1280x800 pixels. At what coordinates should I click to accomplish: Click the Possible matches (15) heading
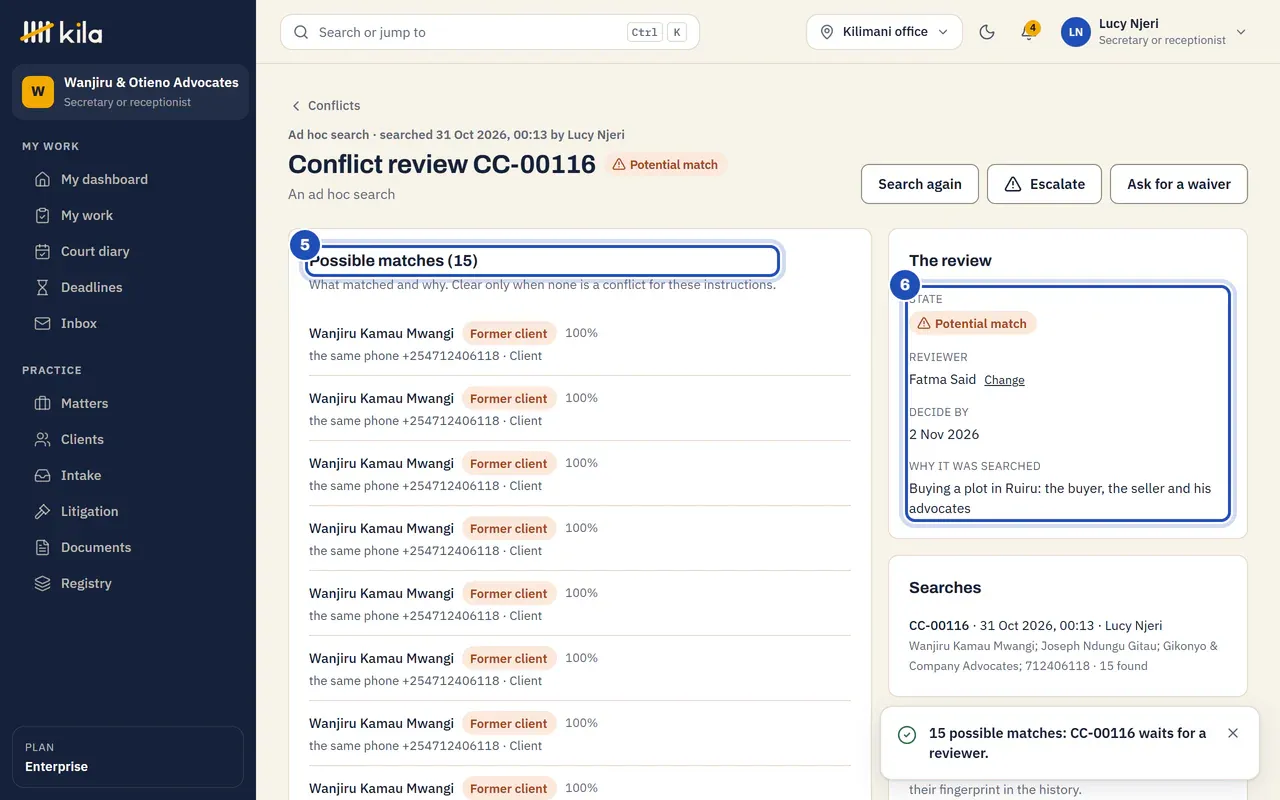pos(393,260)
